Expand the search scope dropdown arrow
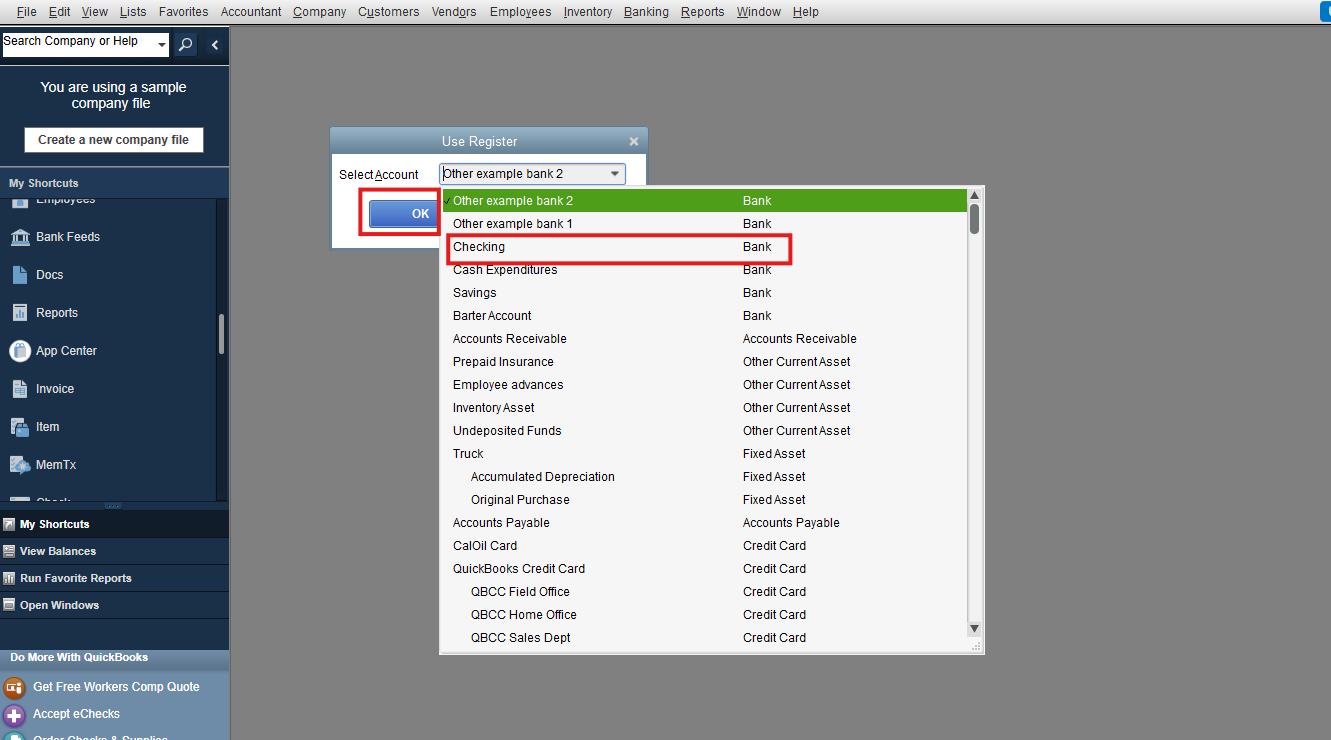The width and height of the screenshot is (1331, 740). (x=162, y=45)
